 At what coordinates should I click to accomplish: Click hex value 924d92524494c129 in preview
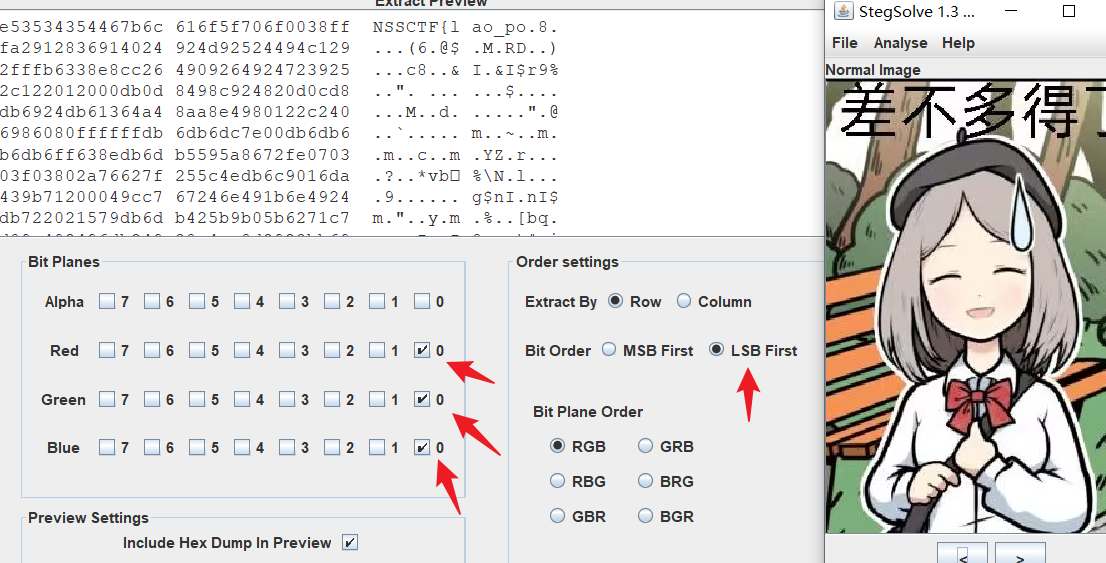point(262,49)
